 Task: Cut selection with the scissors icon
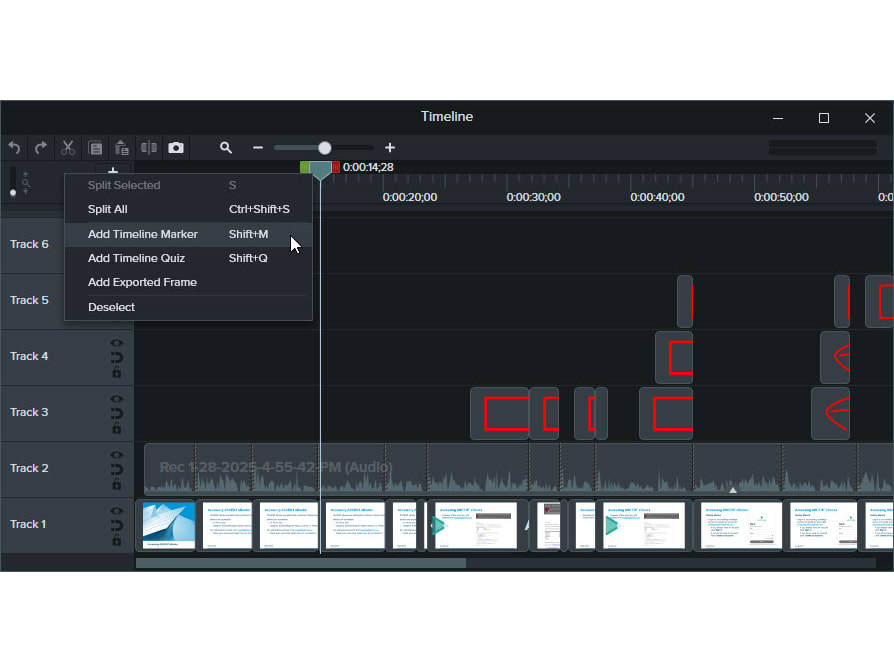[x=68, y=148]
